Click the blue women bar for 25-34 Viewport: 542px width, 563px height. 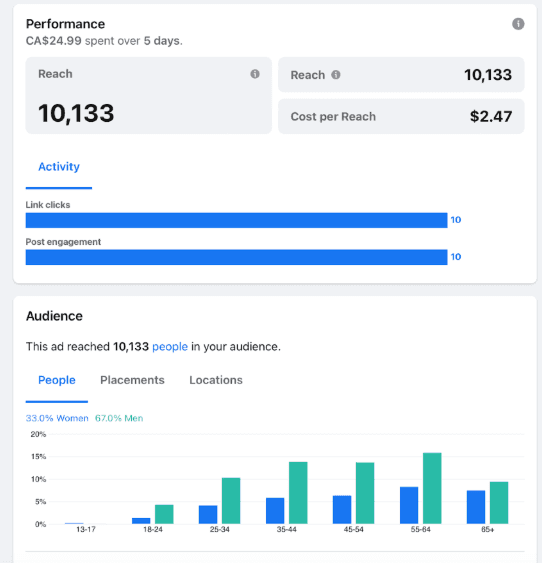[x=208, y=515]
